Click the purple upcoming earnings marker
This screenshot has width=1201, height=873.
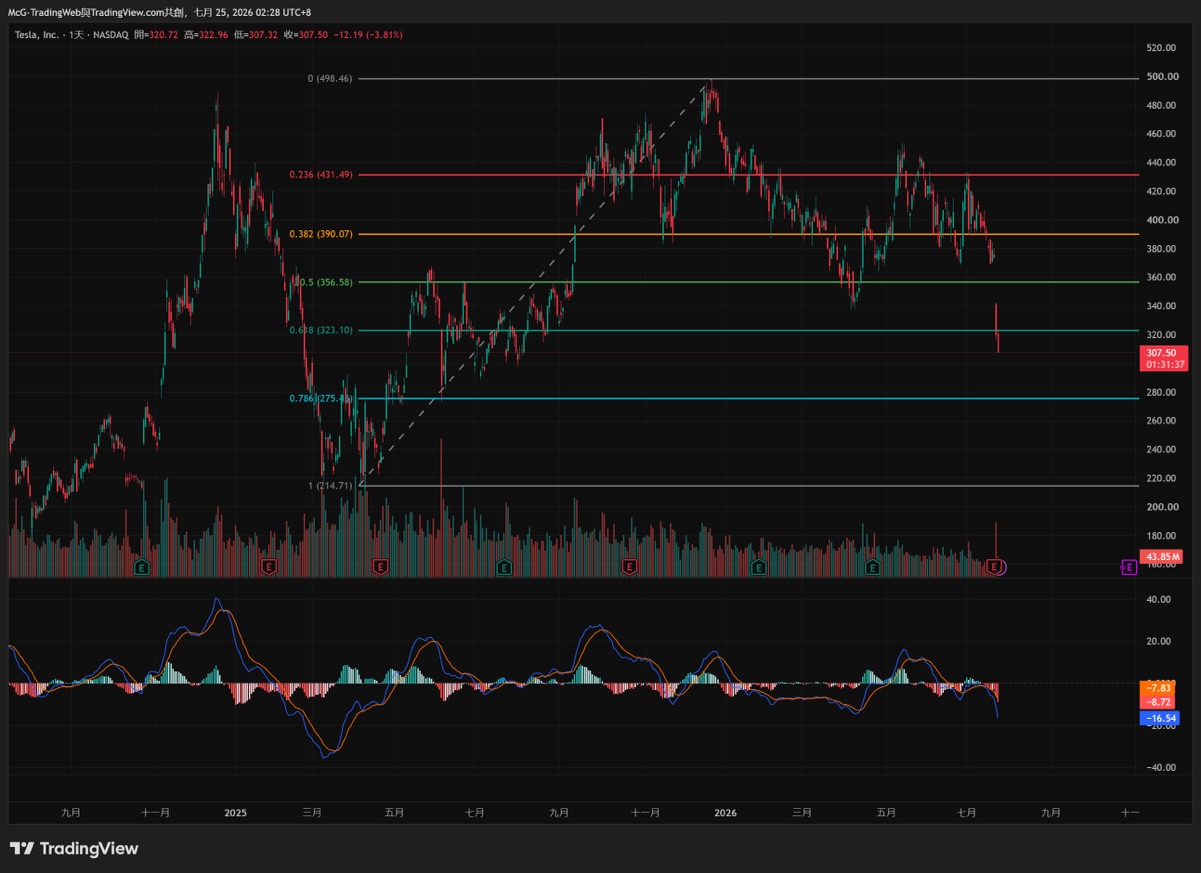(x=1128, y=567)
